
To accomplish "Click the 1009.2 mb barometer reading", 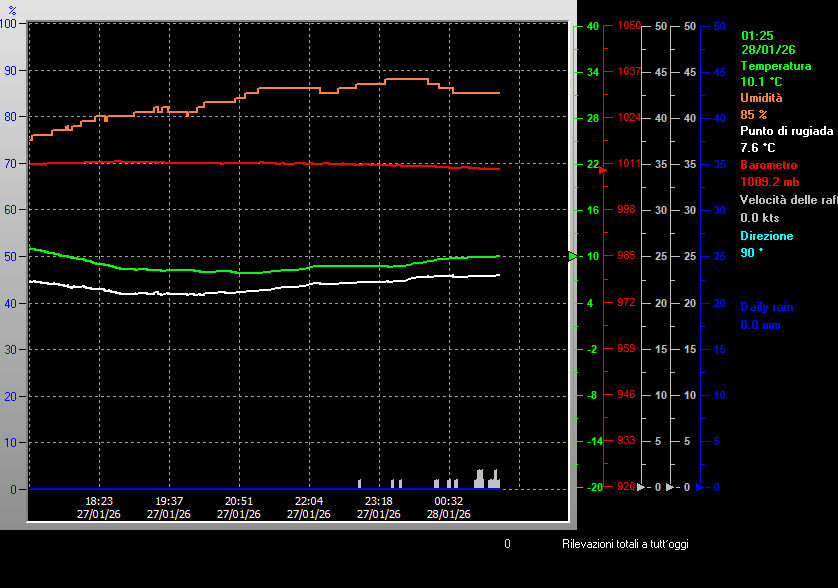I will [x=769, y=182].
